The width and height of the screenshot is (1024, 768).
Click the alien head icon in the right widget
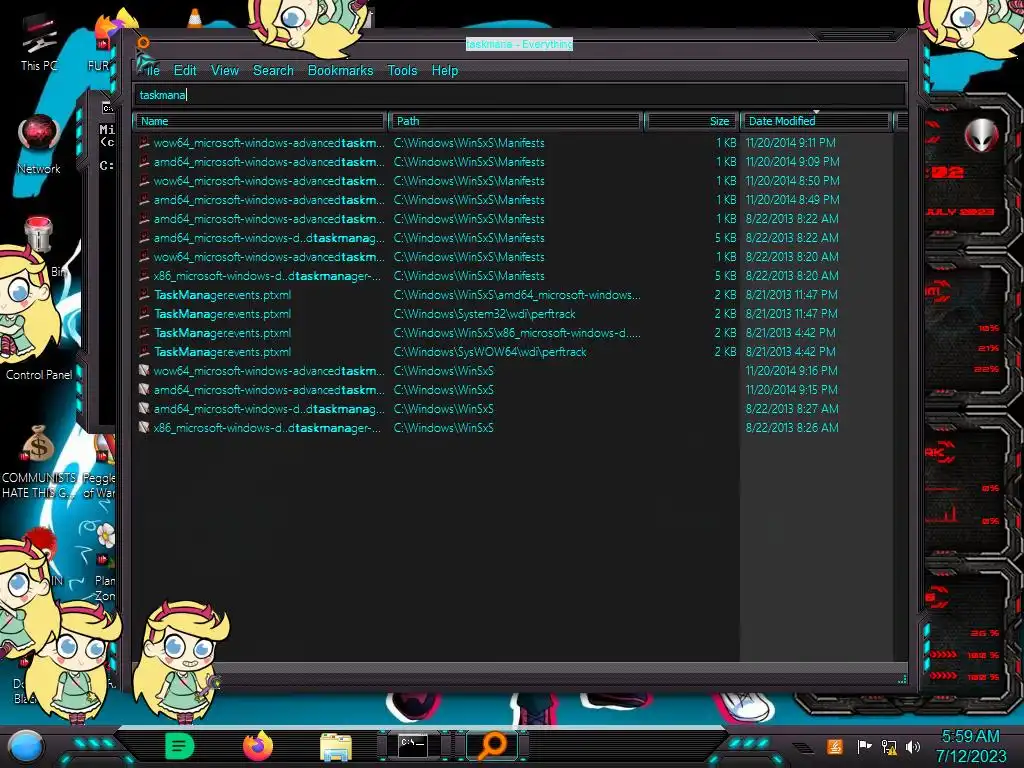coord(981,136)
